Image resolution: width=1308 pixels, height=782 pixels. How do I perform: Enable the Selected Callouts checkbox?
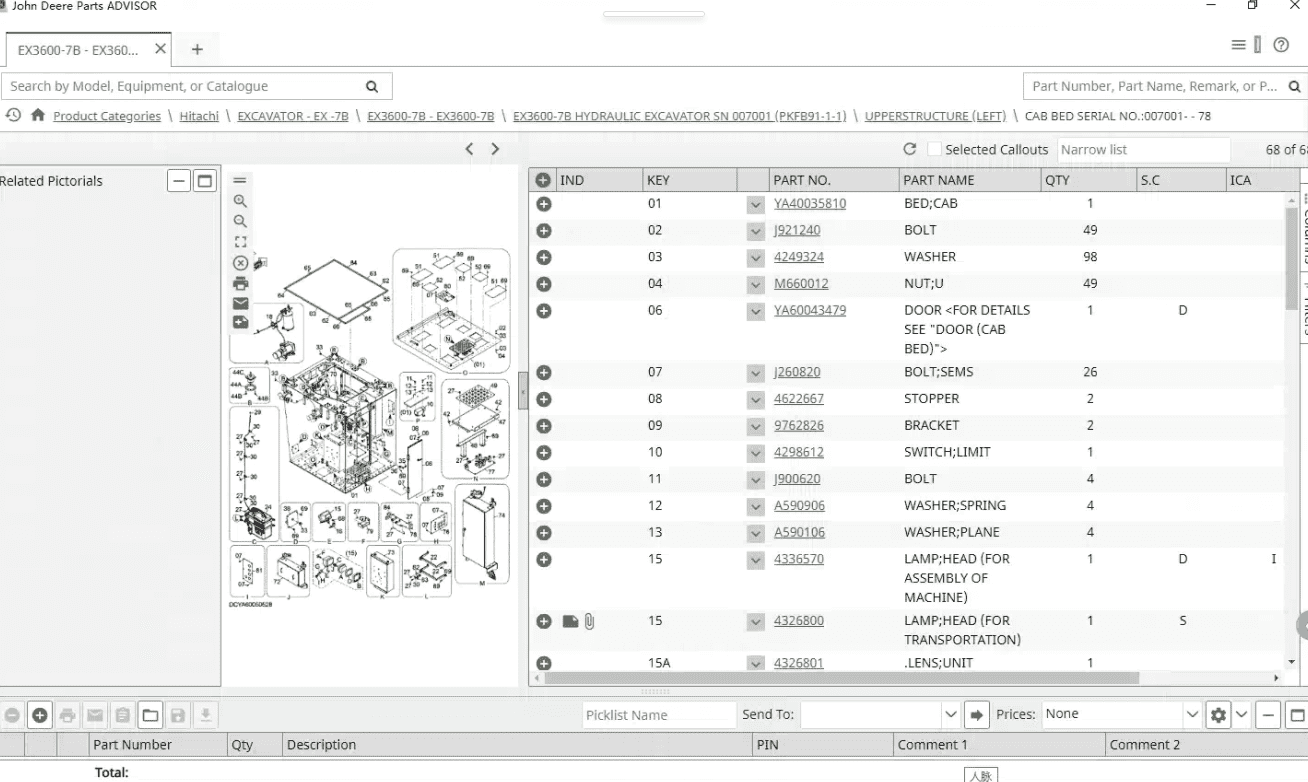point(934,149)
